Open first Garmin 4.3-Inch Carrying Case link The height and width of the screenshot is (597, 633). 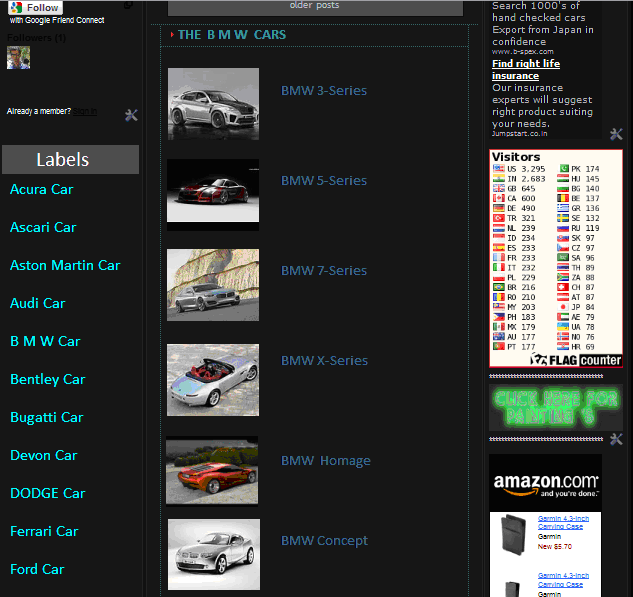(563, 522)
